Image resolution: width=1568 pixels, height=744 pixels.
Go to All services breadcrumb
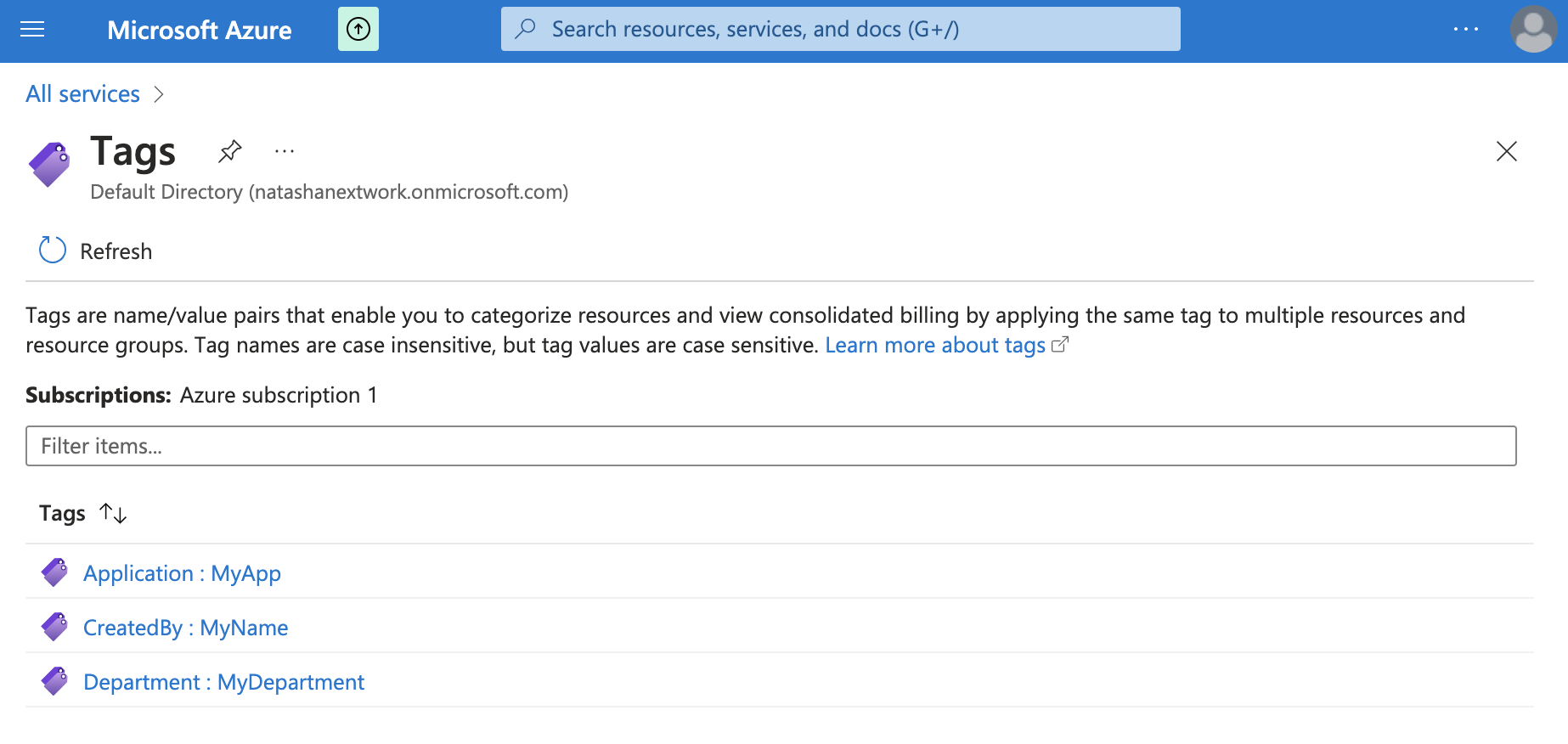(x=82, y=94)
